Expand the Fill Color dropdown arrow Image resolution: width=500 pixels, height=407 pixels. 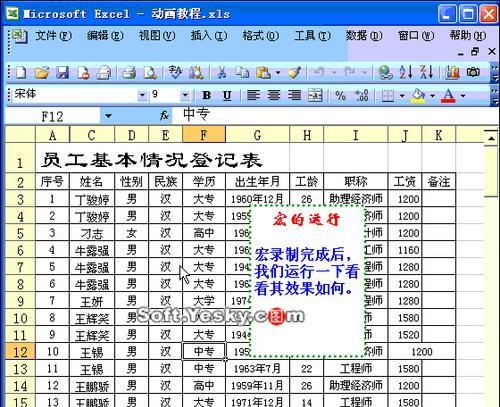tap(432, 96)
